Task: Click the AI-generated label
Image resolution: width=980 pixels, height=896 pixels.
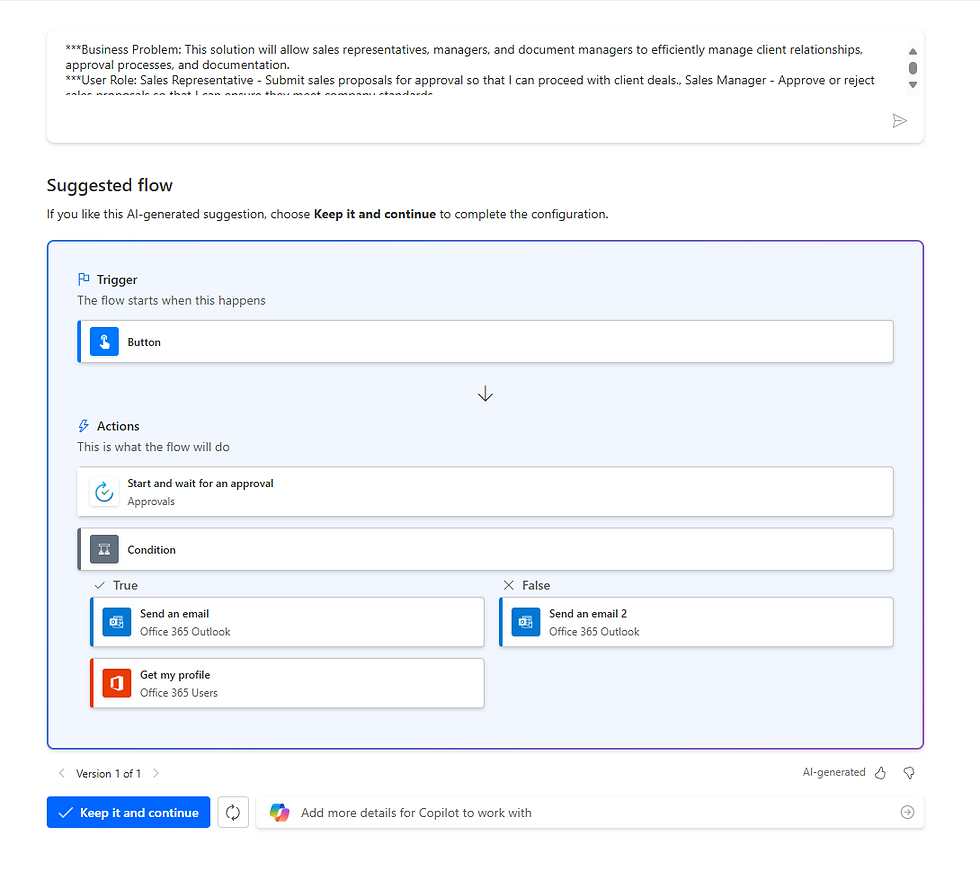Action: coord(834,772)
